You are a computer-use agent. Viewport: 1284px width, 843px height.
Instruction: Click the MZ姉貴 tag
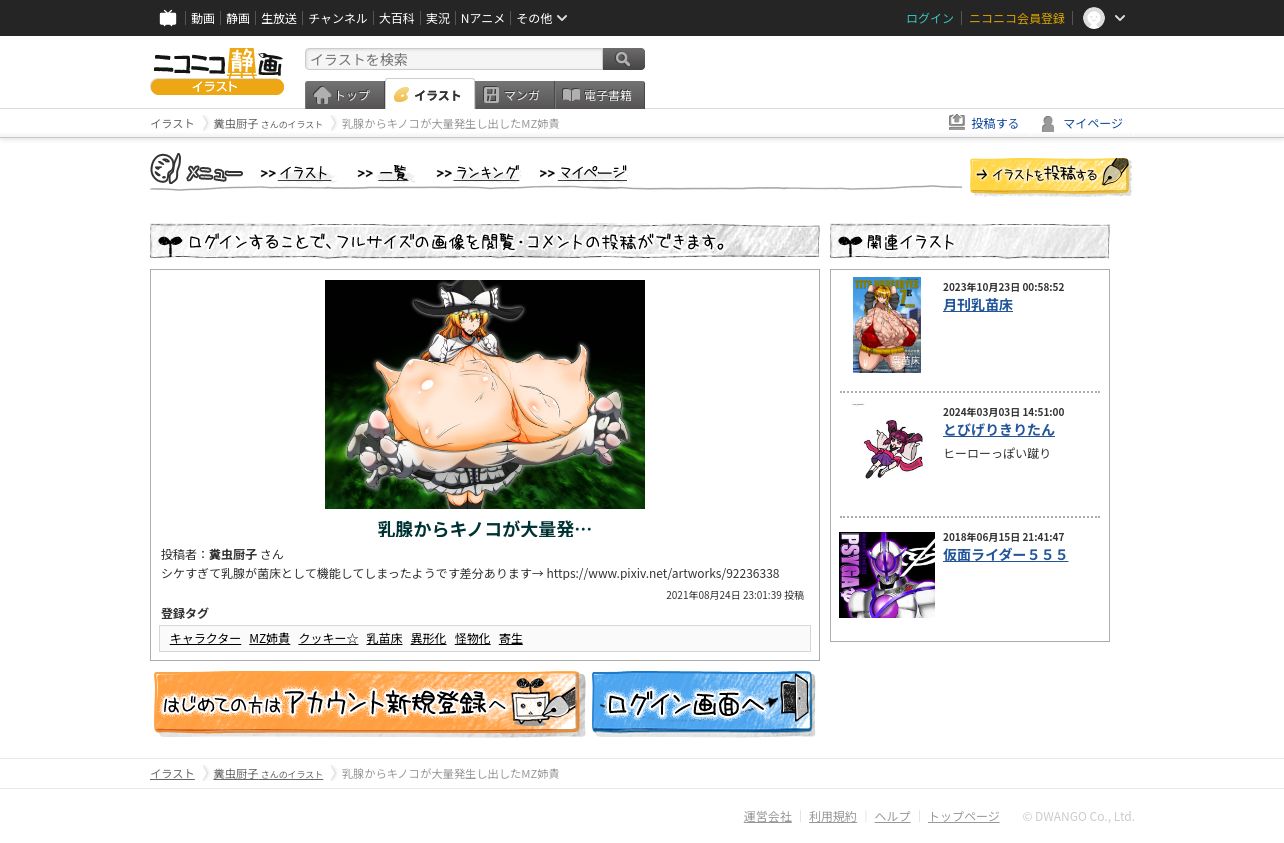269,638
